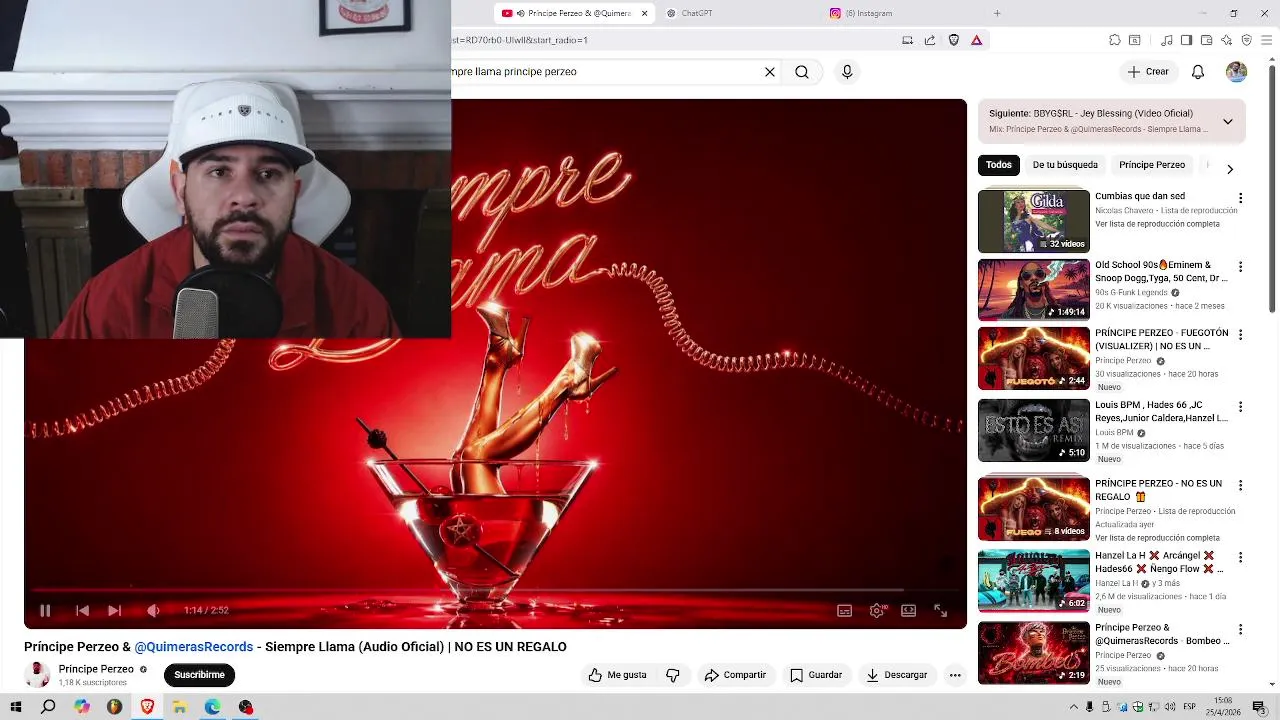The width and height of the screenshot is (1280, 720).
Task: Open more actions three-dot menu
Action: click(x=955, y=675)
